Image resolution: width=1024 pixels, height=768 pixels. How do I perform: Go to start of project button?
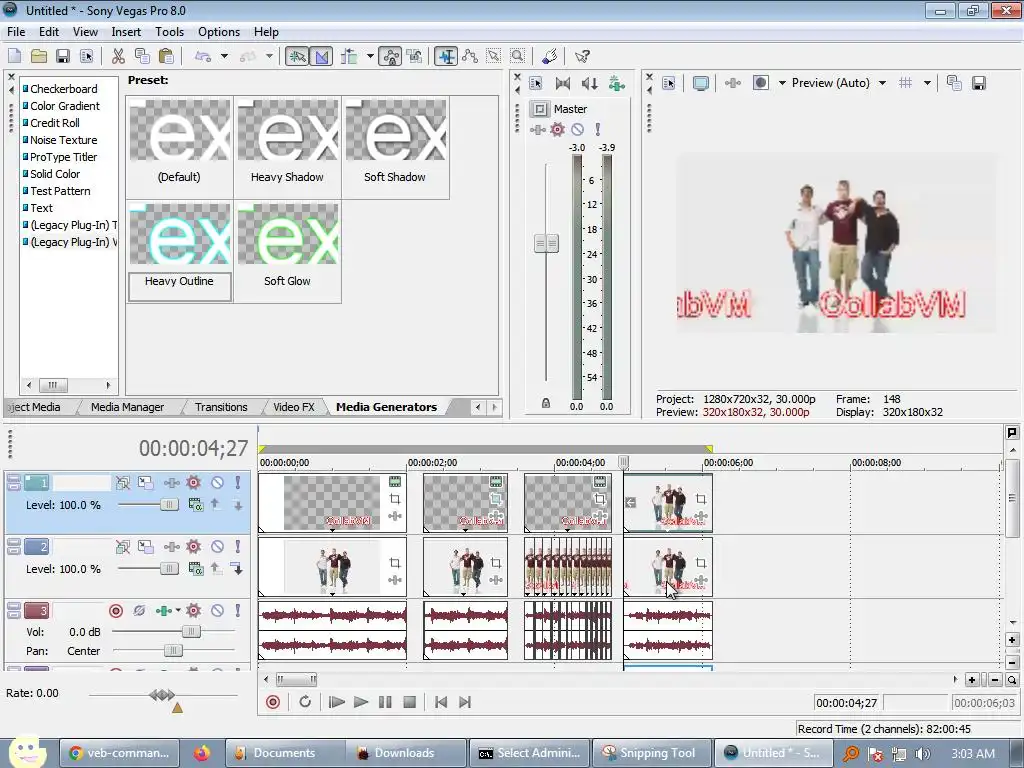click(441, 702)
